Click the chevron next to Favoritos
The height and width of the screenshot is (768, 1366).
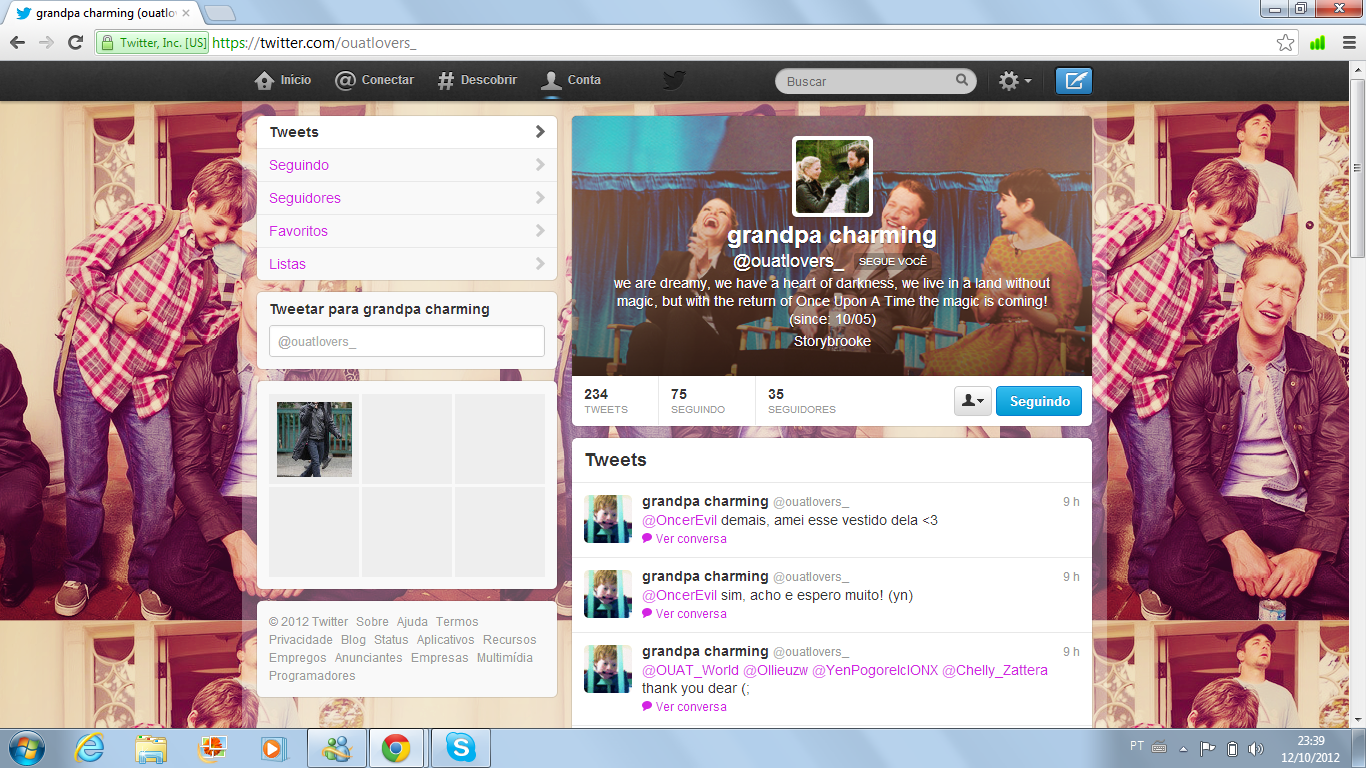540,231
